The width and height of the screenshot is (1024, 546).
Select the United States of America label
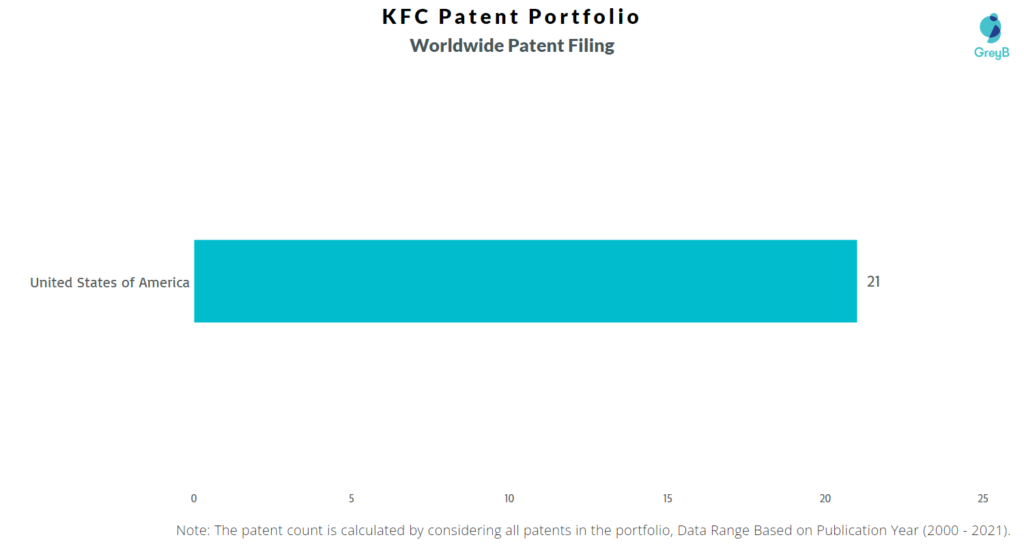point(110,282)
